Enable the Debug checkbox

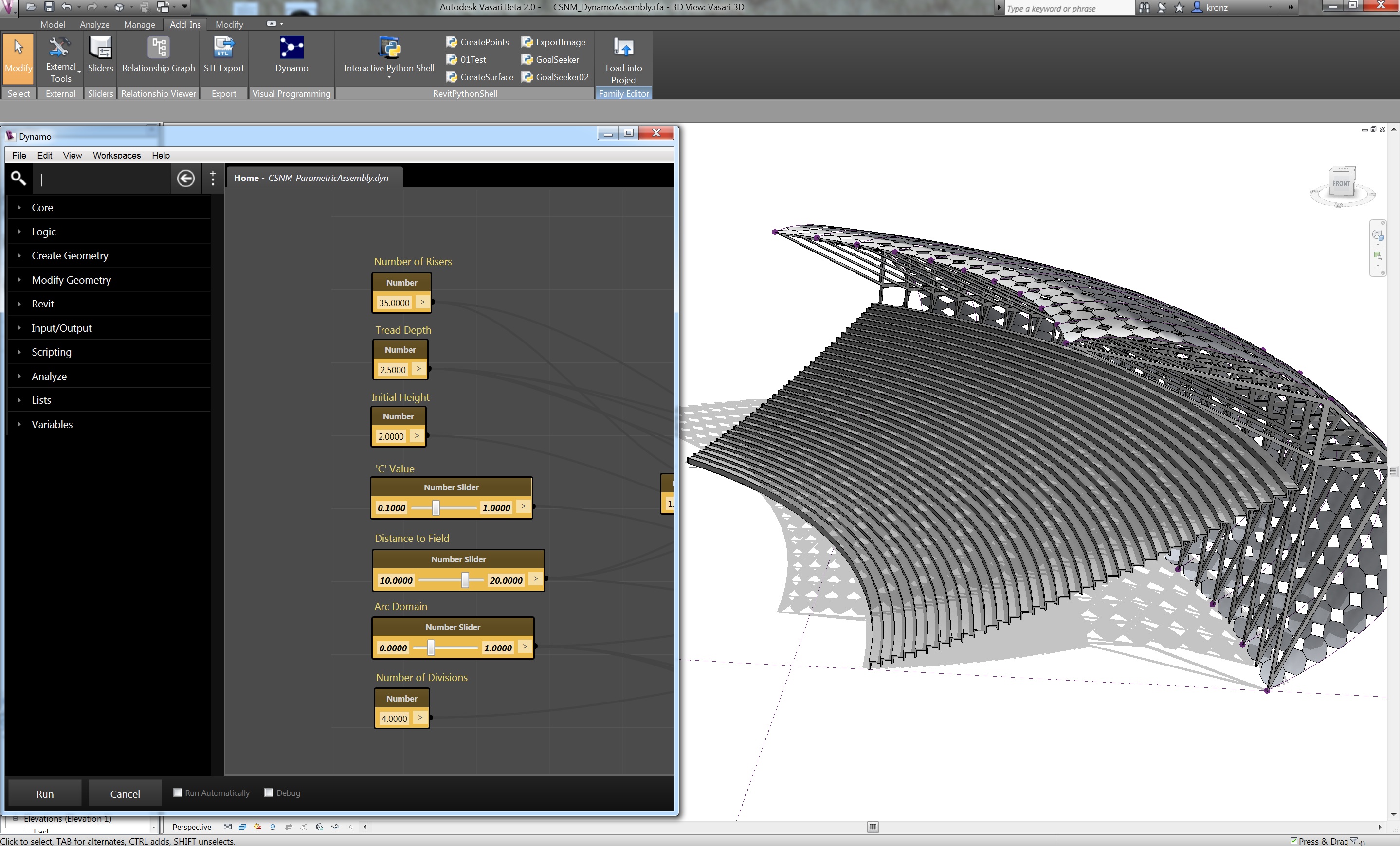tap(268, 792)
